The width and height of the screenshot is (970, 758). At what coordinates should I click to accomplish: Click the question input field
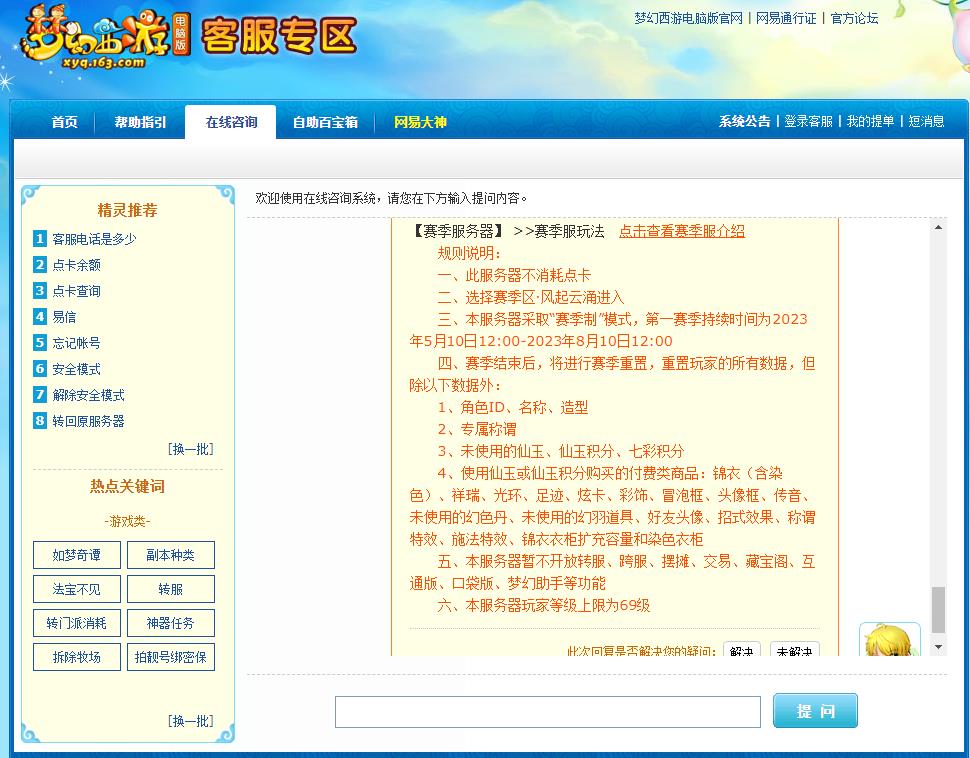(547, 711)
